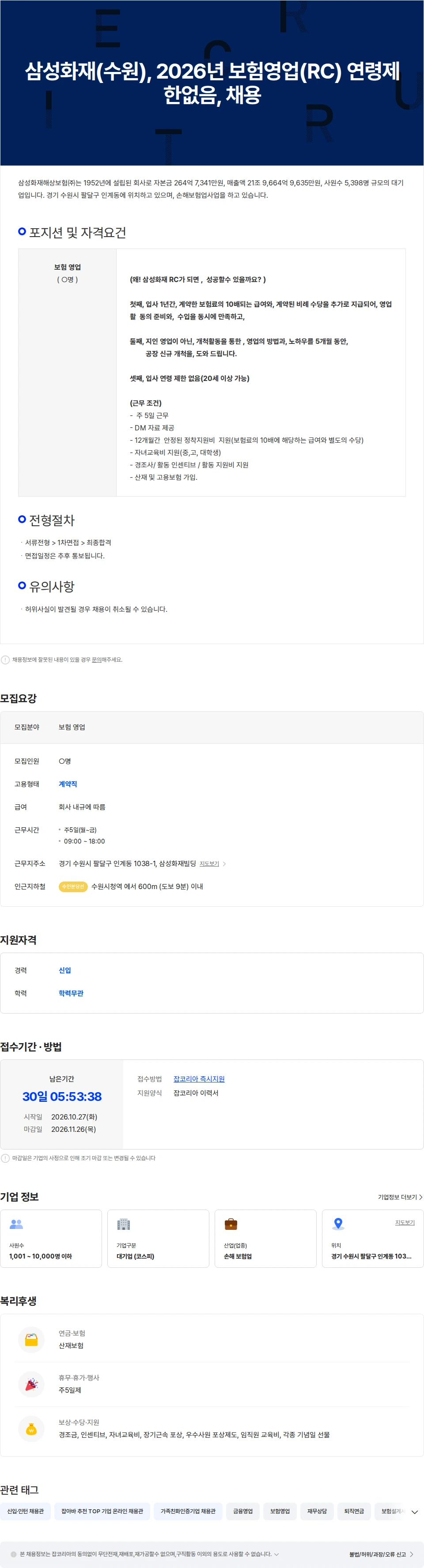Select the 보험영업 tag
This screenshot has width=424, height=1568.
click(x=280, y=1511)
